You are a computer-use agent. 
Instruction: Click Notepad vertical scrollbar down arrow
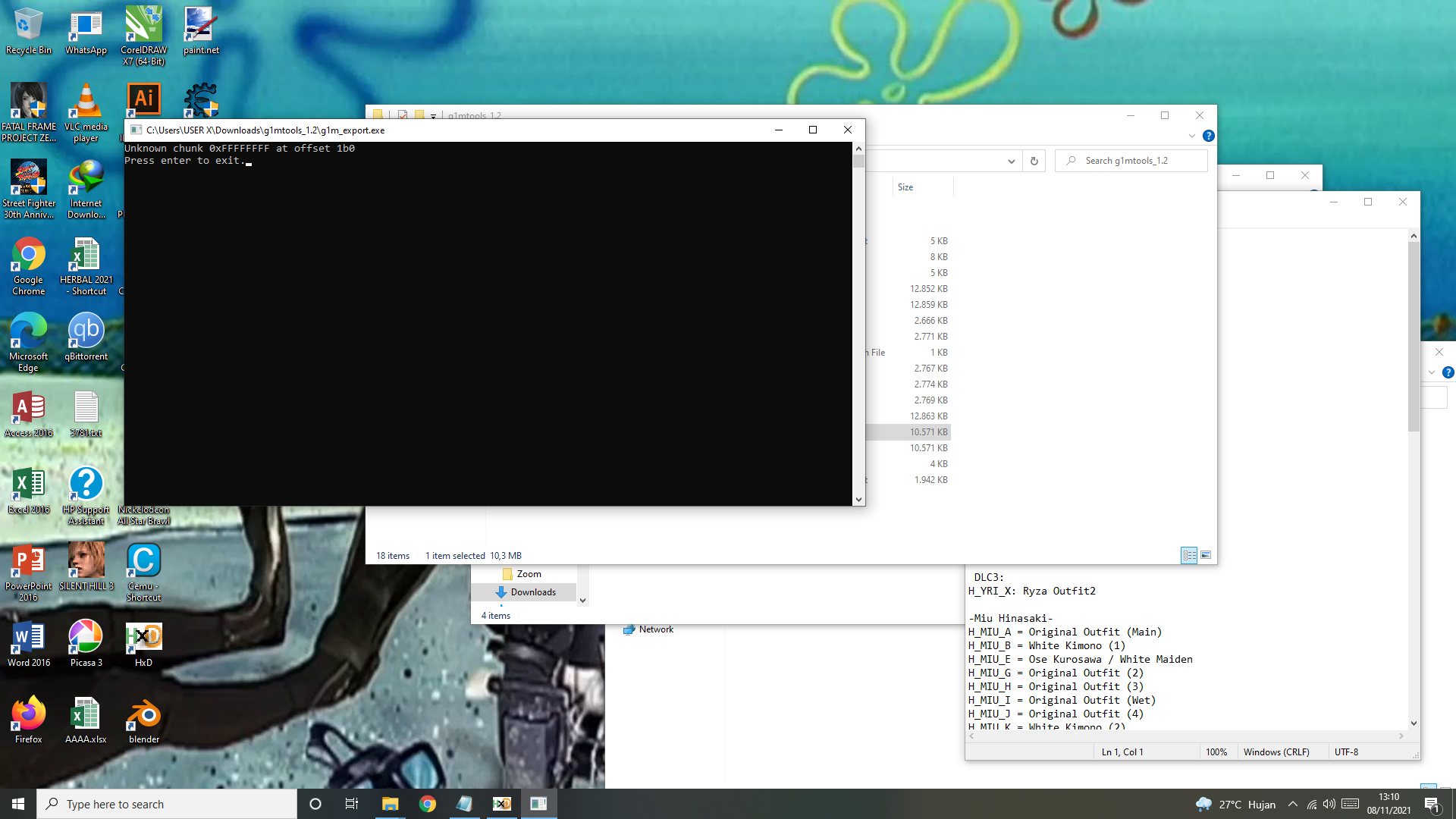tap(1414, 723)
